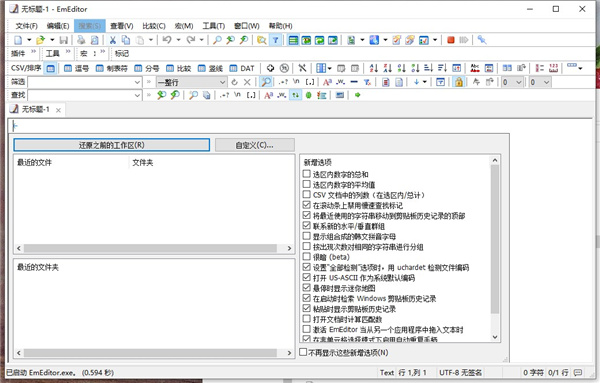The width and height of the screenshot is (600, 383).
Task: Uncheck the 打开 US-ASCII default encoding option
Action: pyautogui.click(x=307, y=277)
